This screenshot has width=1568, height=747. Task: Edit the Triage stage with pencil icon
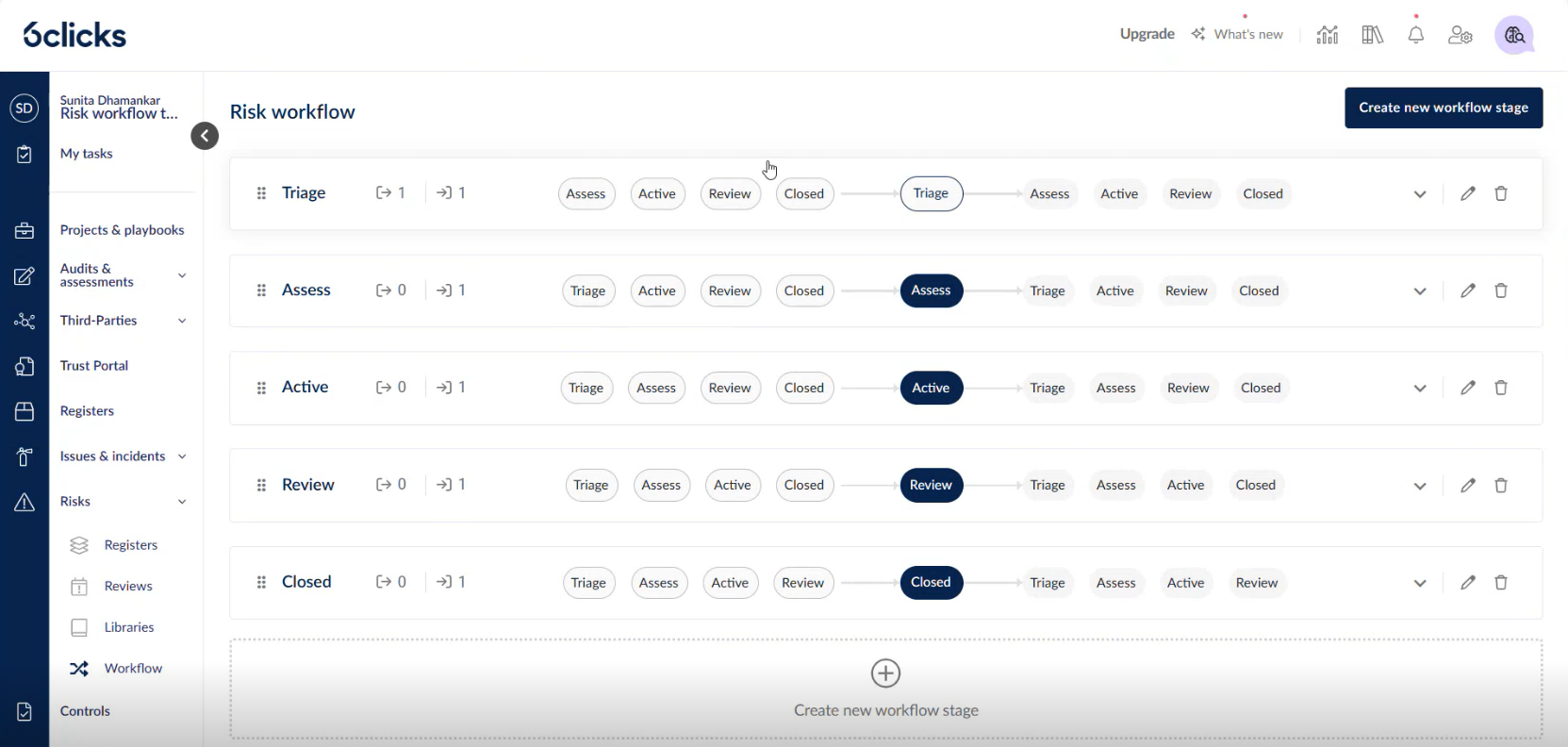1468,193
